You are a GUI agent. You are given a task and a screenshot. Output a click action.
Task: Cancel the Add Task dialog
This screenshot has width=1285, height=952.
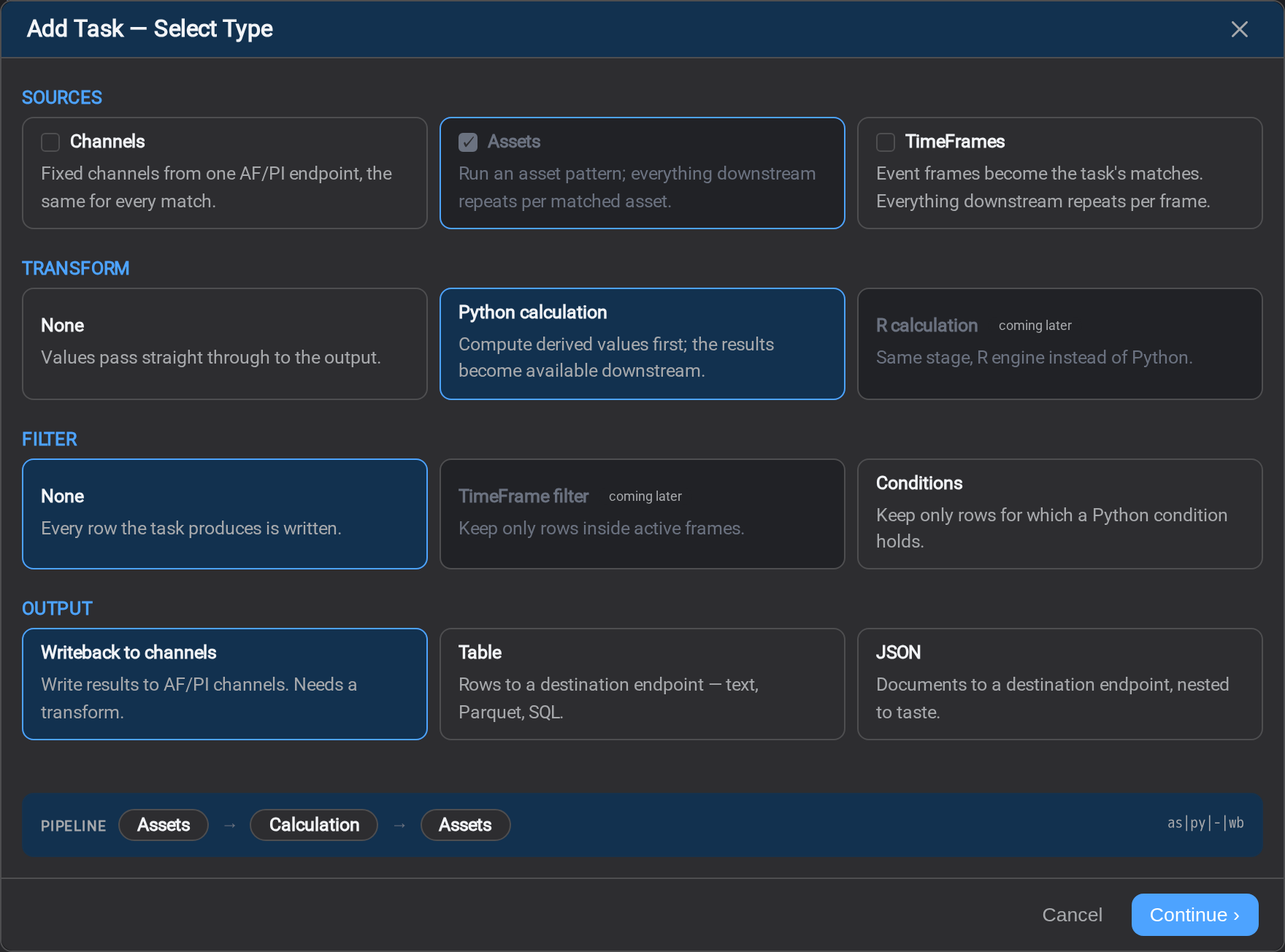pyautogui.click(x=1072, y=915)
